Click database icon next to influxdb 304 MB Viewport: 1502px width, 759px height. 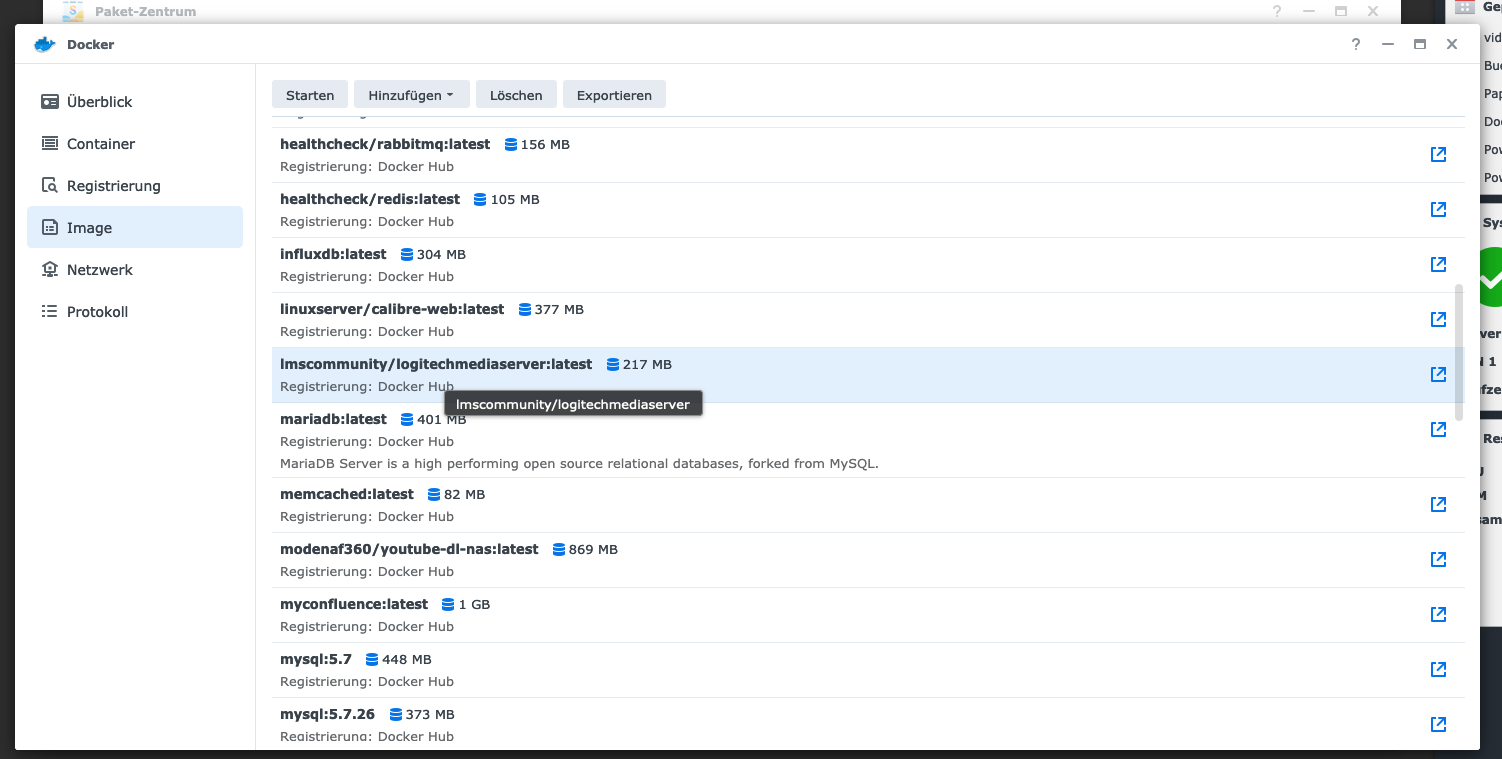[407, 254]
